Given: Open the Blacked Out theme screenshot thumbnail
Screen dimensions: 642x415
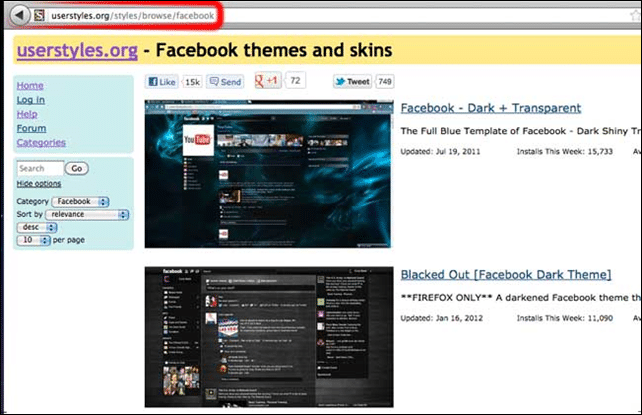Looking at the screenshot, I should coord(269,337).
